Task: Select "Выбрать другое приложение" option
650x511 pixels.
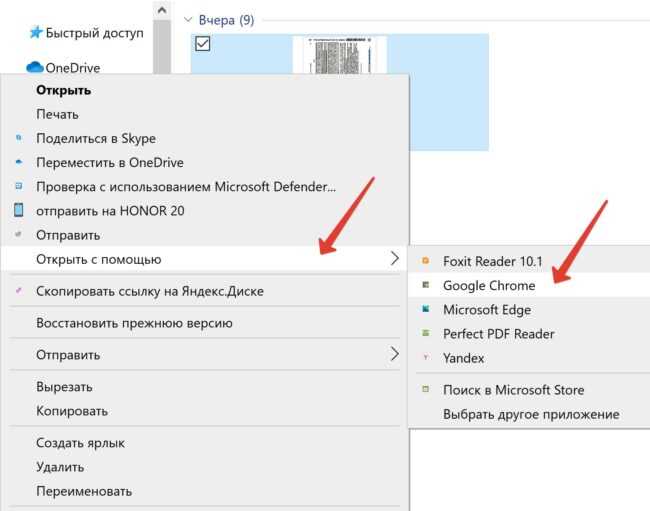Action: pyautogui.click(x=531, y=414)
